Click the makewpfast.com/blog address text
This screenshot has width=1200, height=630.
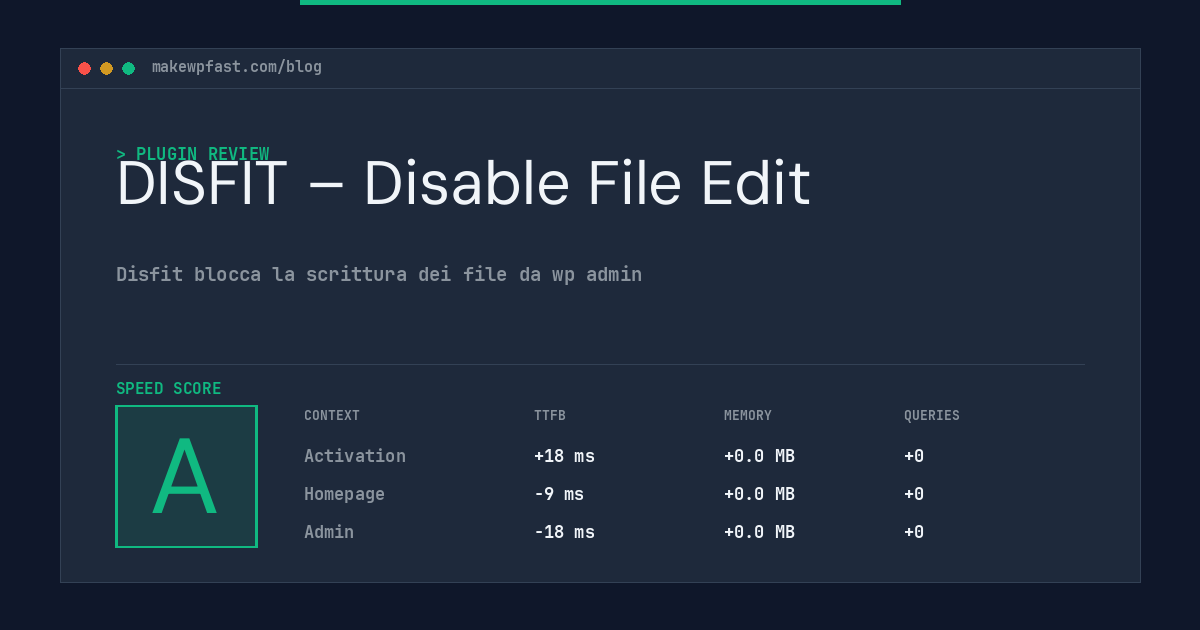click(x=237, y=67)
